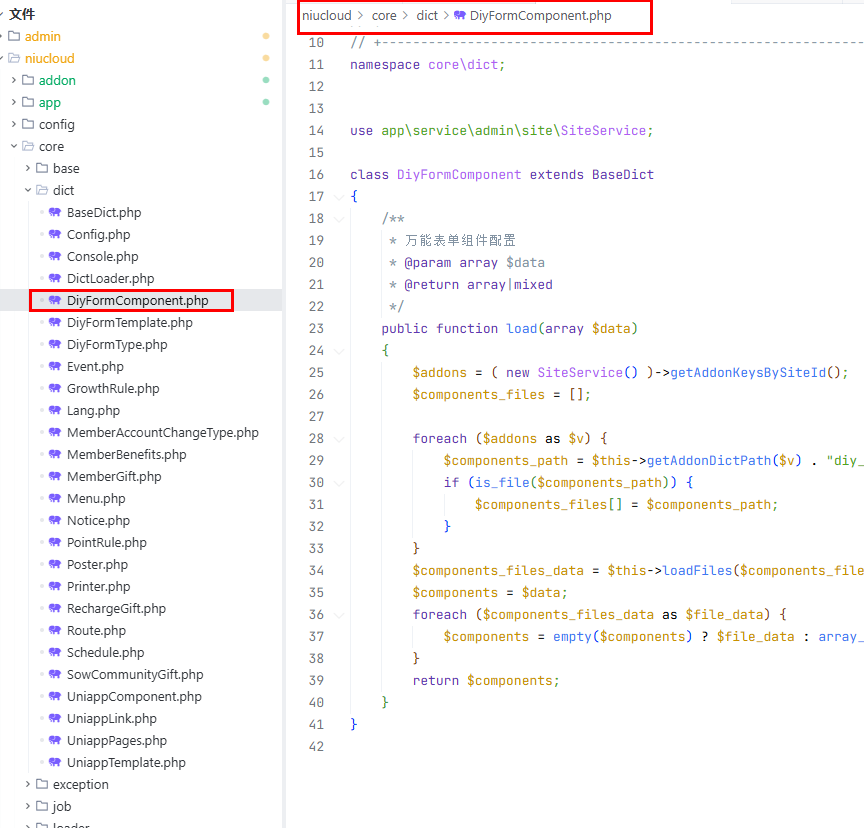Expand the base folder arrow
864x828 pixels.
28,168
